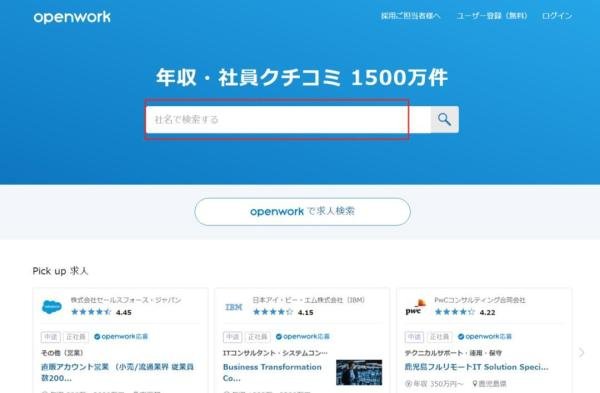Click openwork応募 badge on Salesforce card
The height and width of the screenshot is (393, 600).
point(121,337)
